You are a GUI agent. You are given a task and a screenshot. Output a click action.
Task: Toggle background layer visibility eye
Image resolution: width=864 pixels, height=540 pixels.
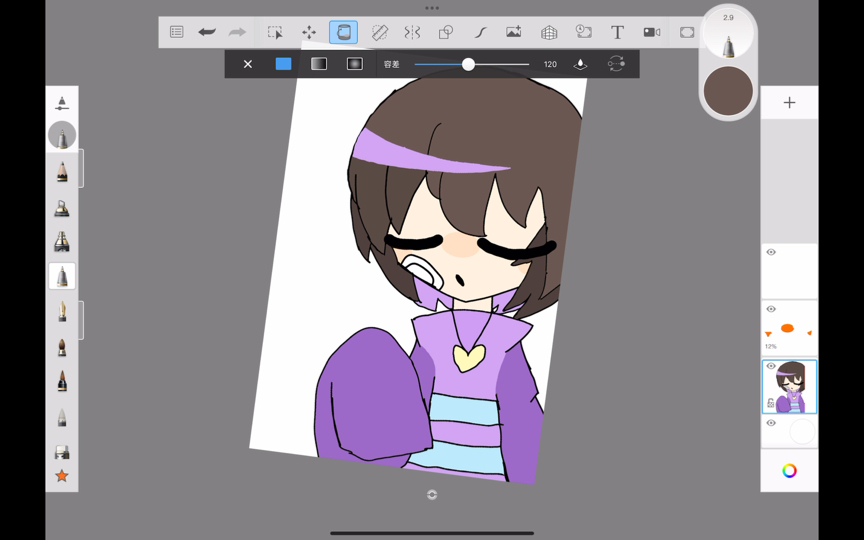771,423
